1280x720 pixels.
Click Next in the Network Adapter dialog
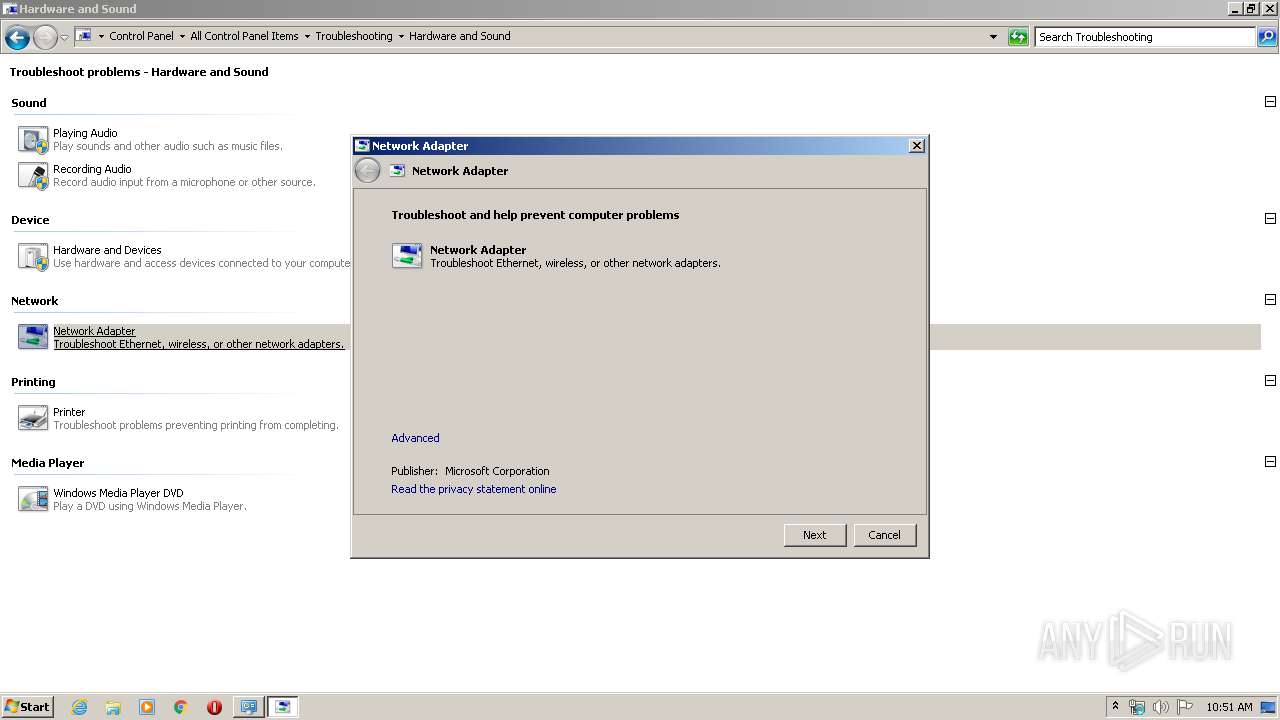pos(815,535)
